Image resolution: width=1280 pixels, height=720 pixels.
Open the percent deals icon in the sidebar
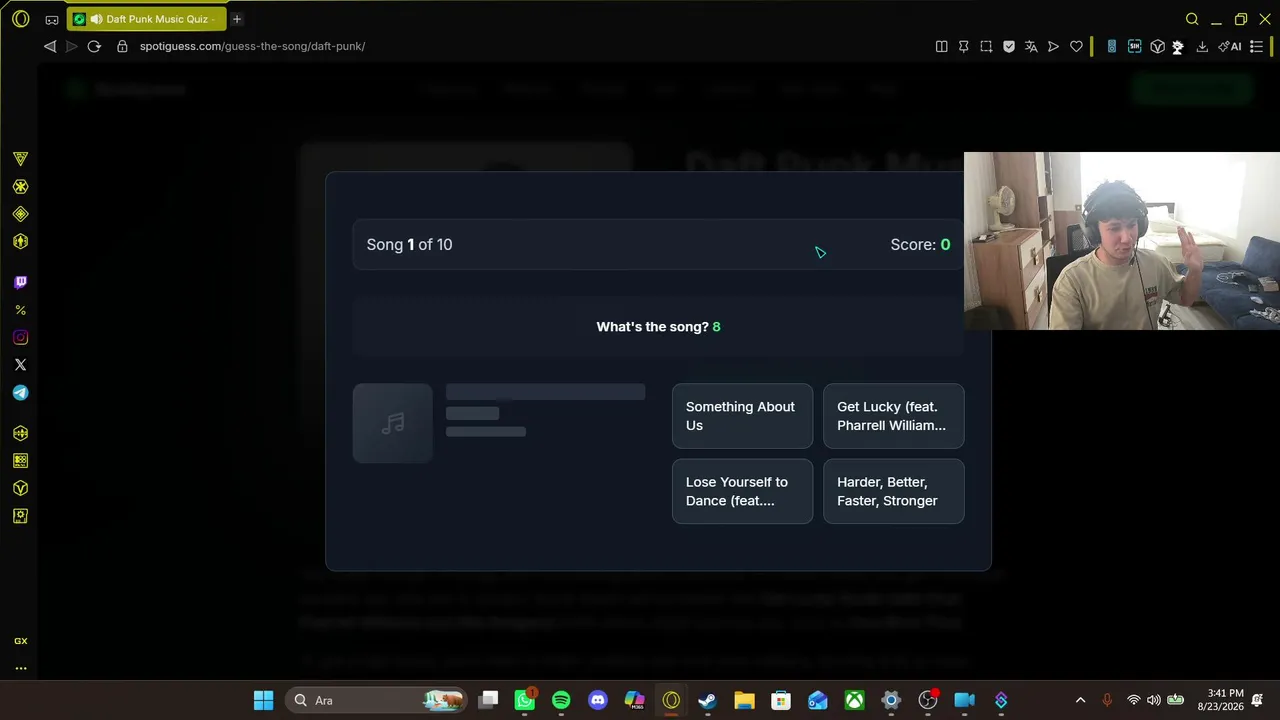20,310
